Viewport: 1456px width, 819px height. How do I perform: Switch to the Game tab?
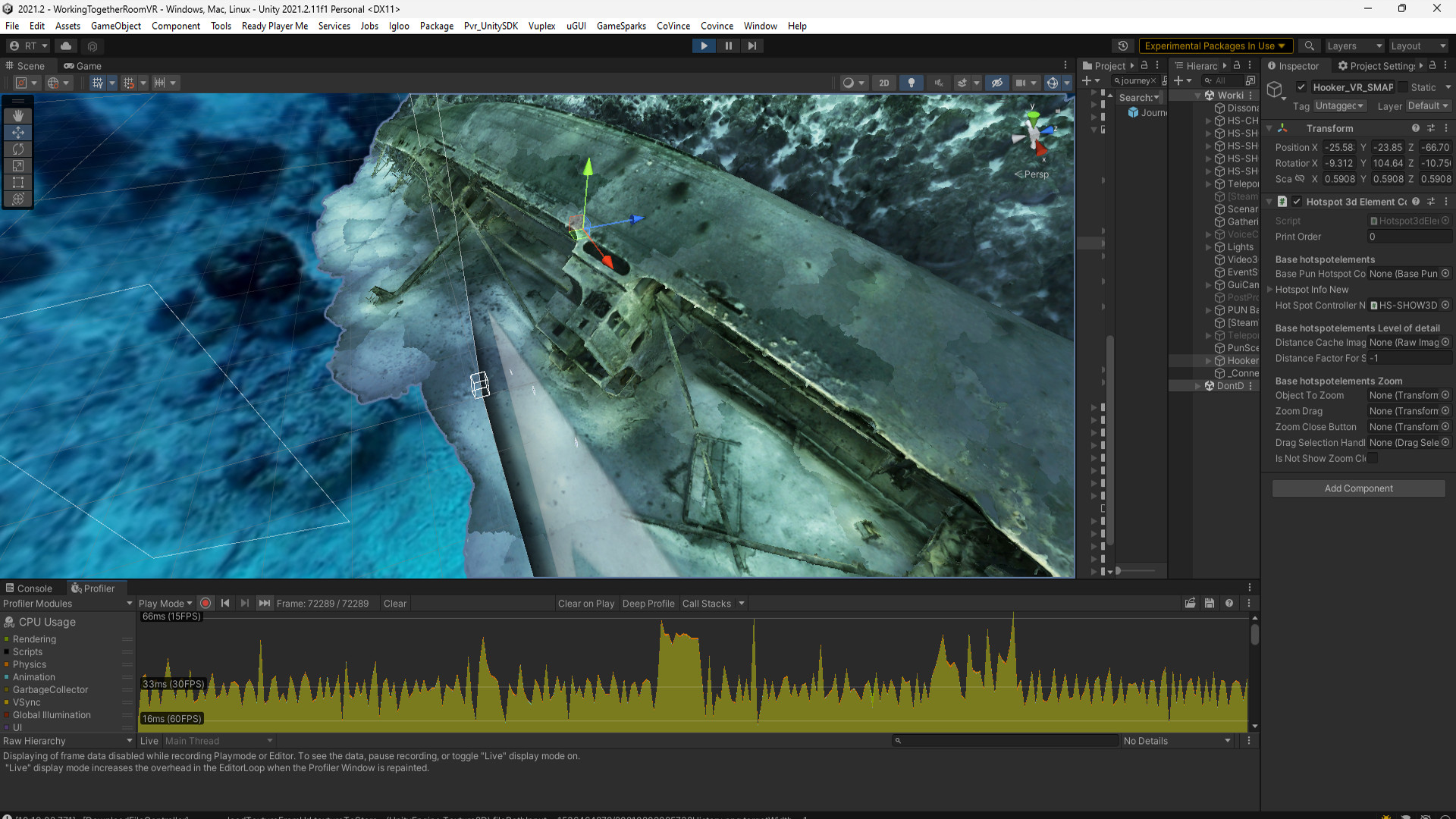coord(83,66)
